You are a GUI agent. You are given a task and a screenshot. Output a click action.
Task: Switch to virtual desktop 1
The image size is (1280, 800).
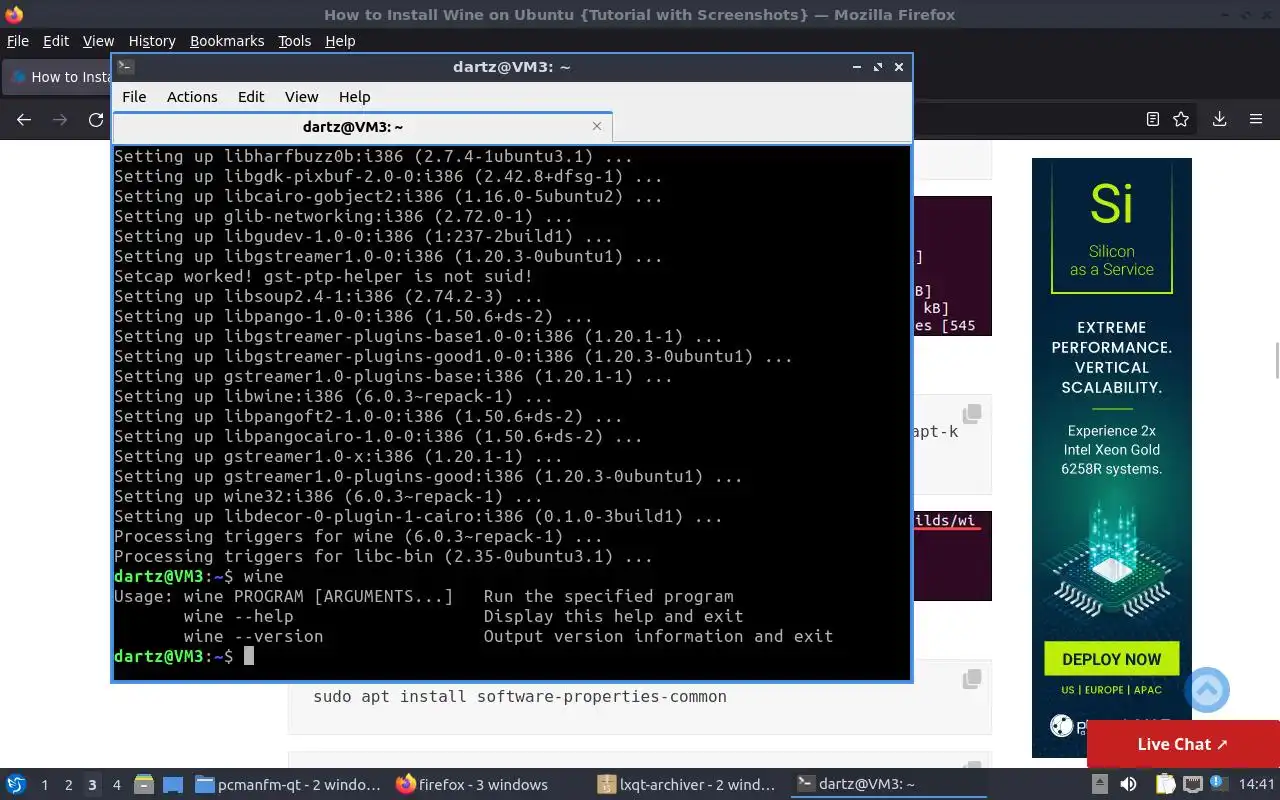[44, 785]
